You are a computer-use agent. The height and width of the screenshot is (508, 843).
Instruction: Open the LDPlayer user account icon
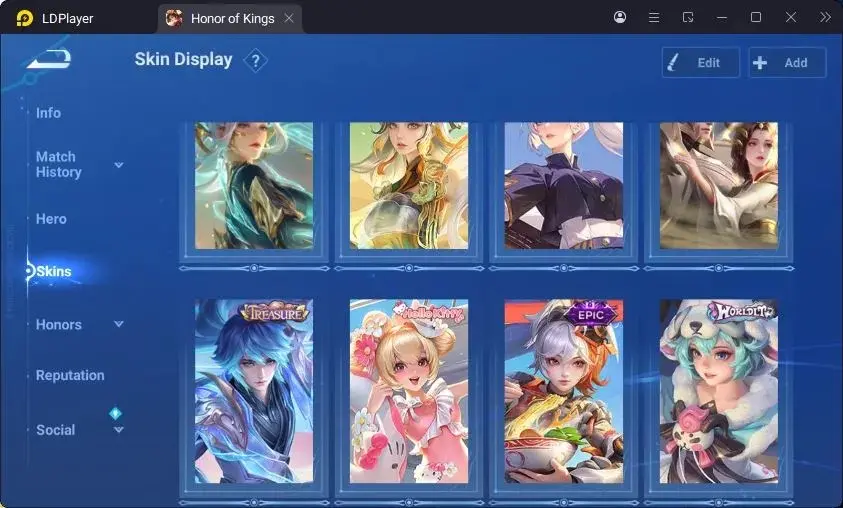click(x=620, y=17)
